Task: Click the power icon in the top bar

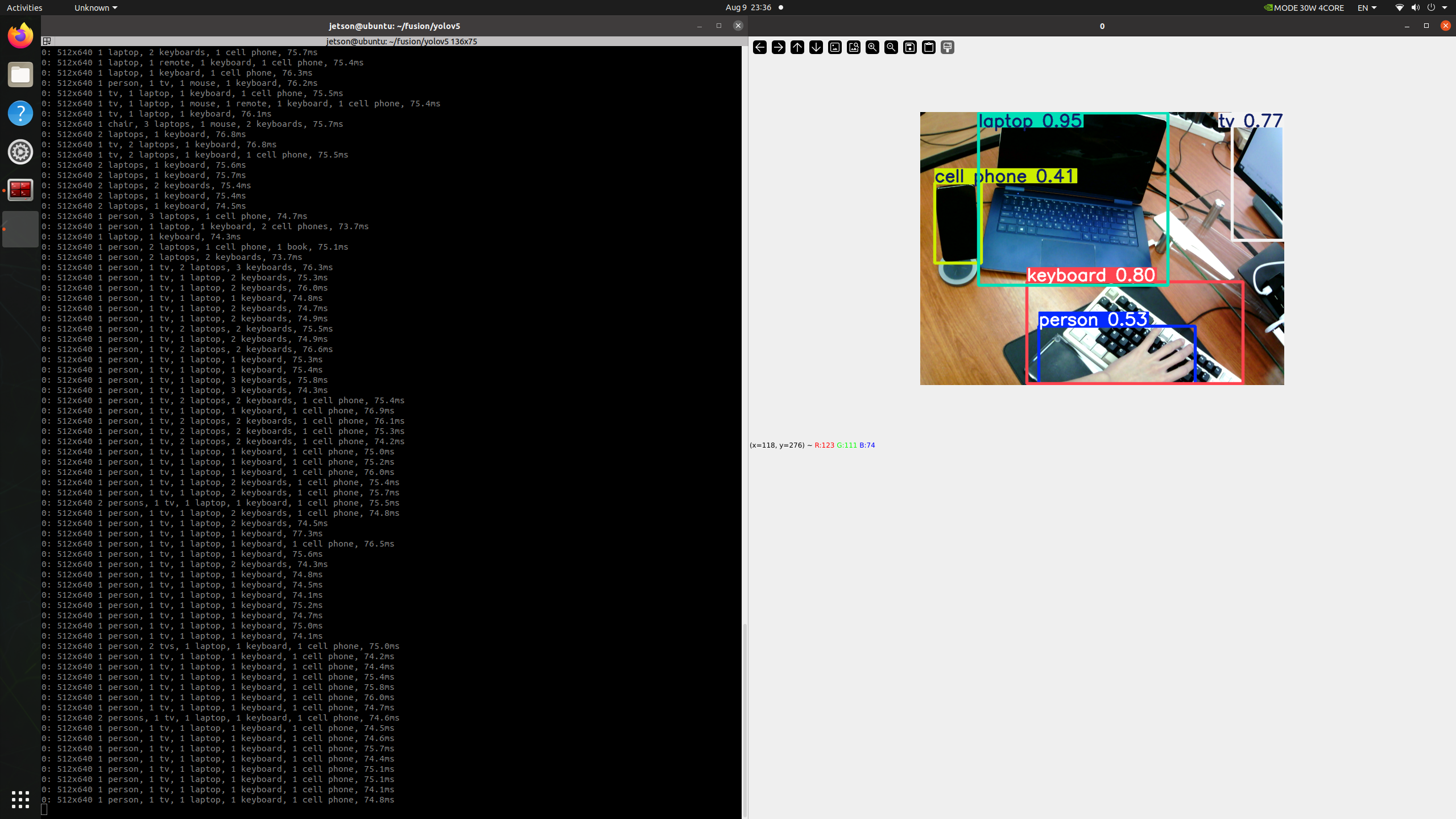Action: (x=1431, y=7)
